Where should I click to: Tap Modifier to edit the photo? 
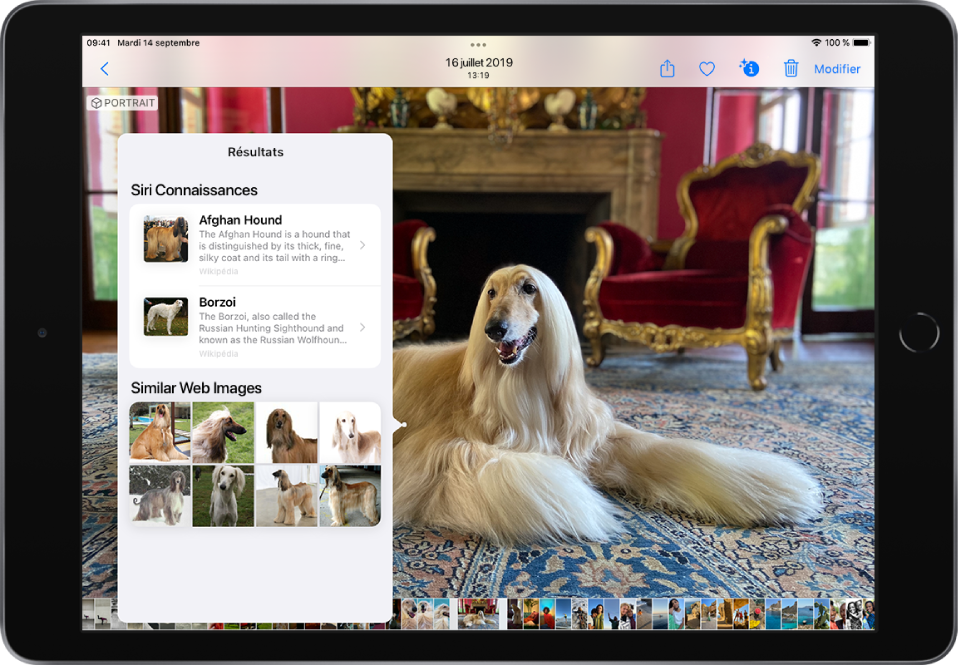[837, 68]
